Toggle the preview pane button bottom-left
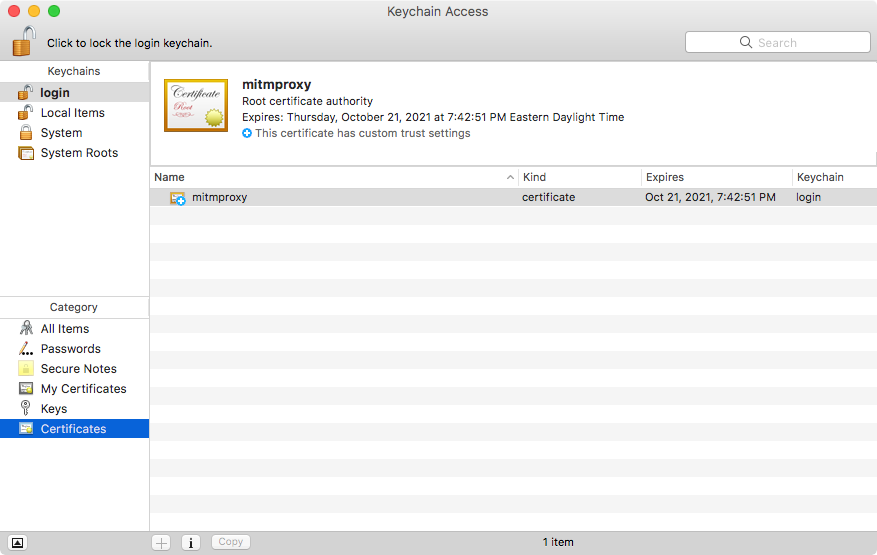Image resolution: width=877 pixels, height=555 pixels. click(17, 542)
